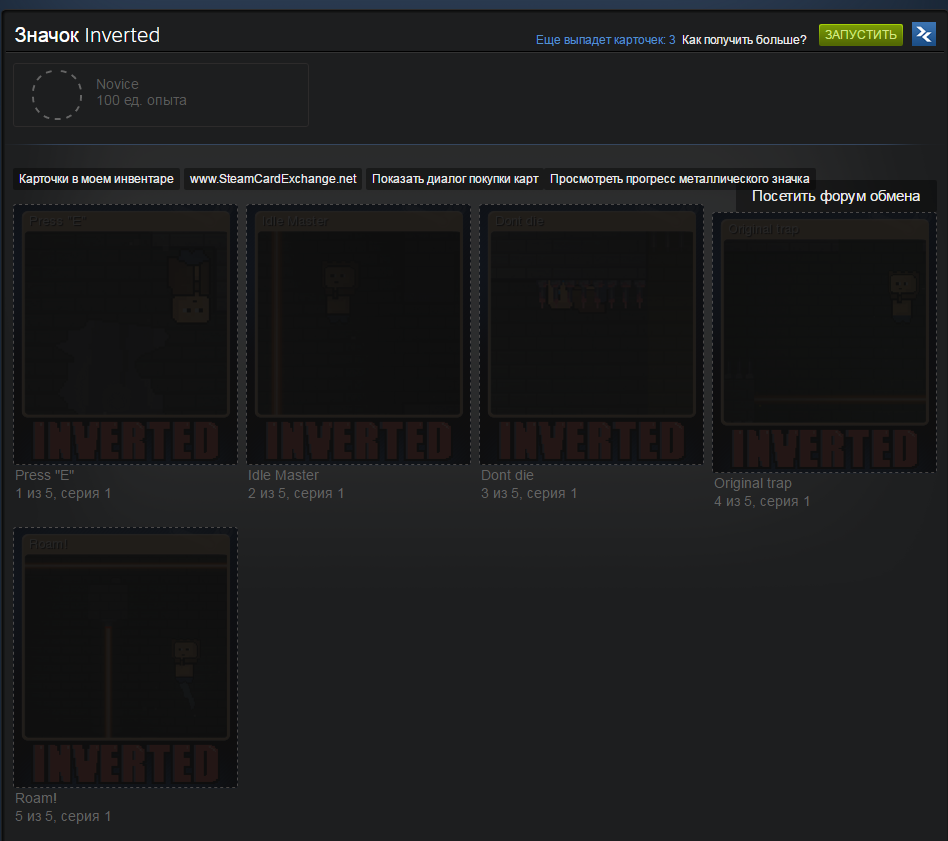Select the Dont die card thumbnail
This screenshot has height=841, width=948.
click(x=591, y=334)
